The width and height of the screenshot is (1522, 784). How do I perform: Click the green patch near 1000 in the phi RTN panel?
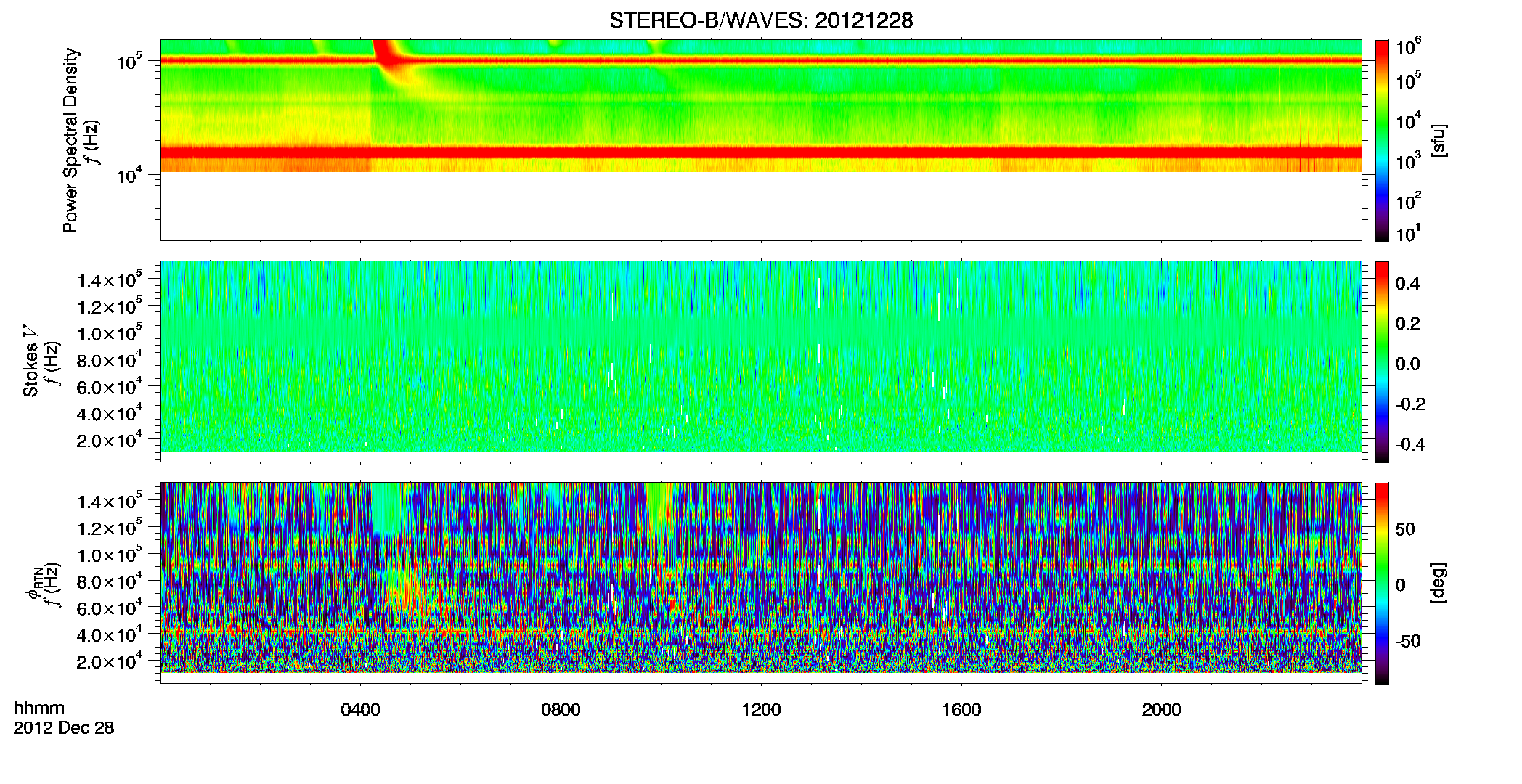point(659,508)
